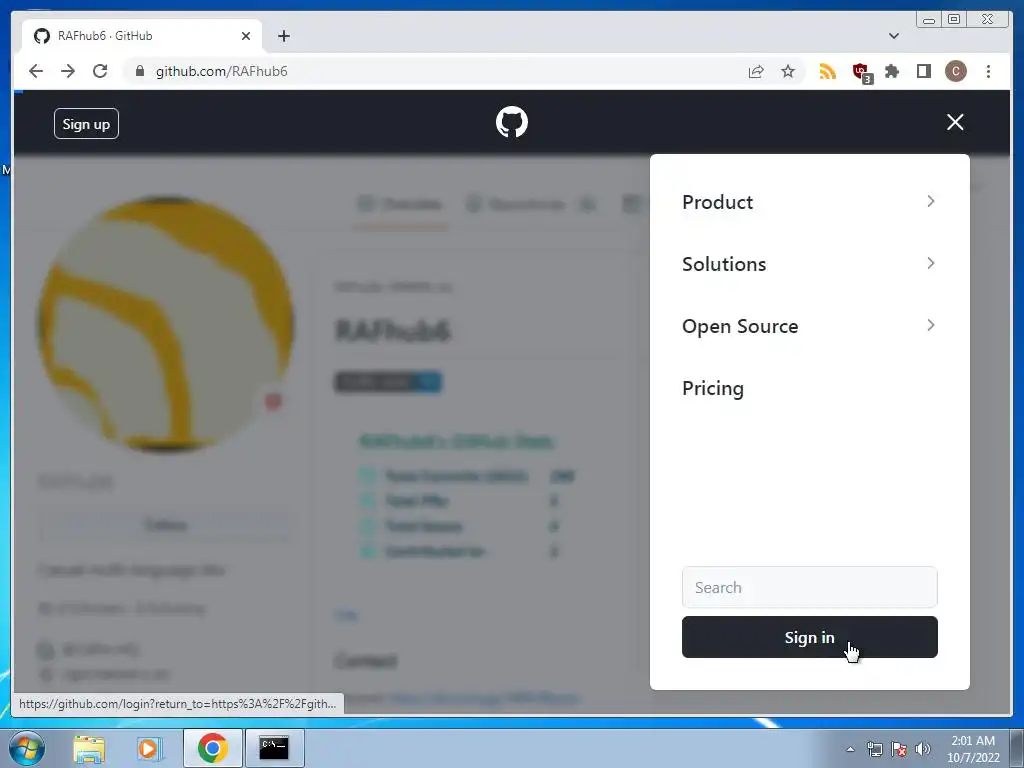Click the Sign up button
The image size is (1024, 768).
point(86,123)
